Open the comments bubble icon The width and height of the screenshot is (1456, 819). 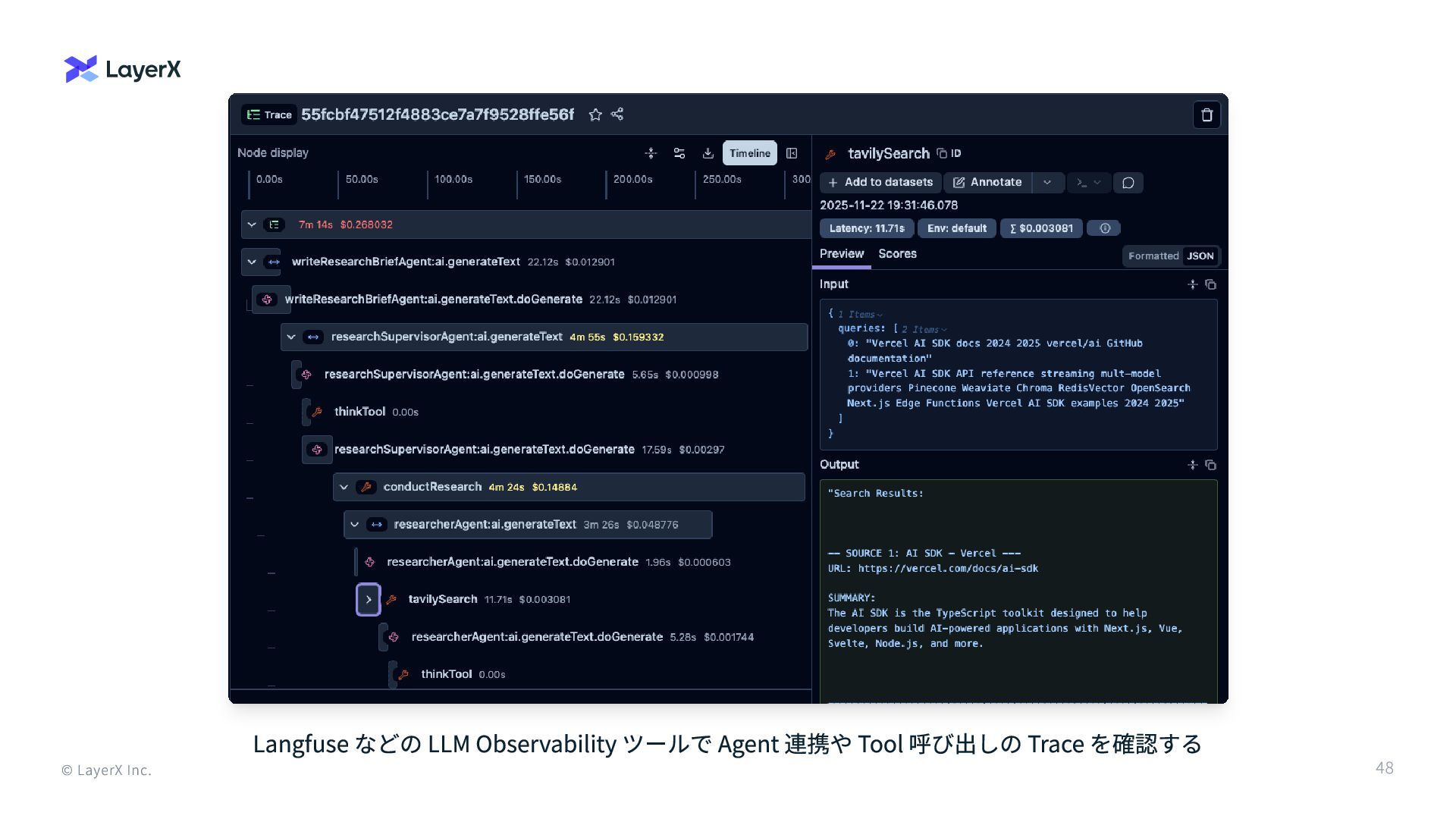[x=1128, y=183]
